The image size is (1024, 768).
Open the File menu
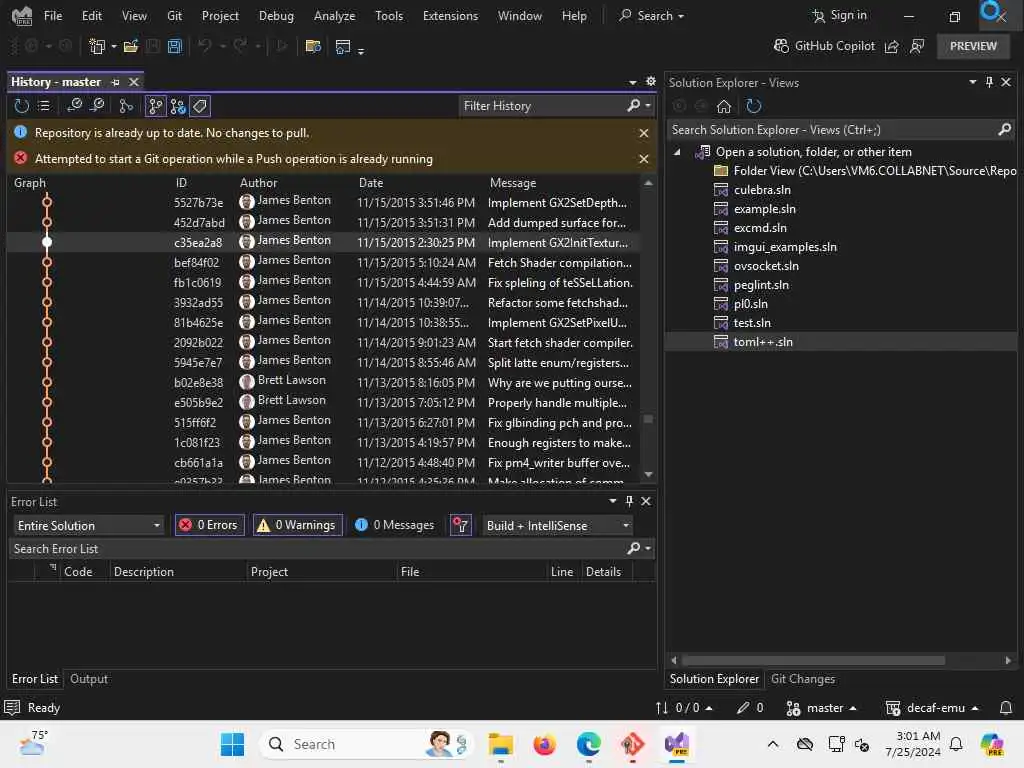click(53, 16)
